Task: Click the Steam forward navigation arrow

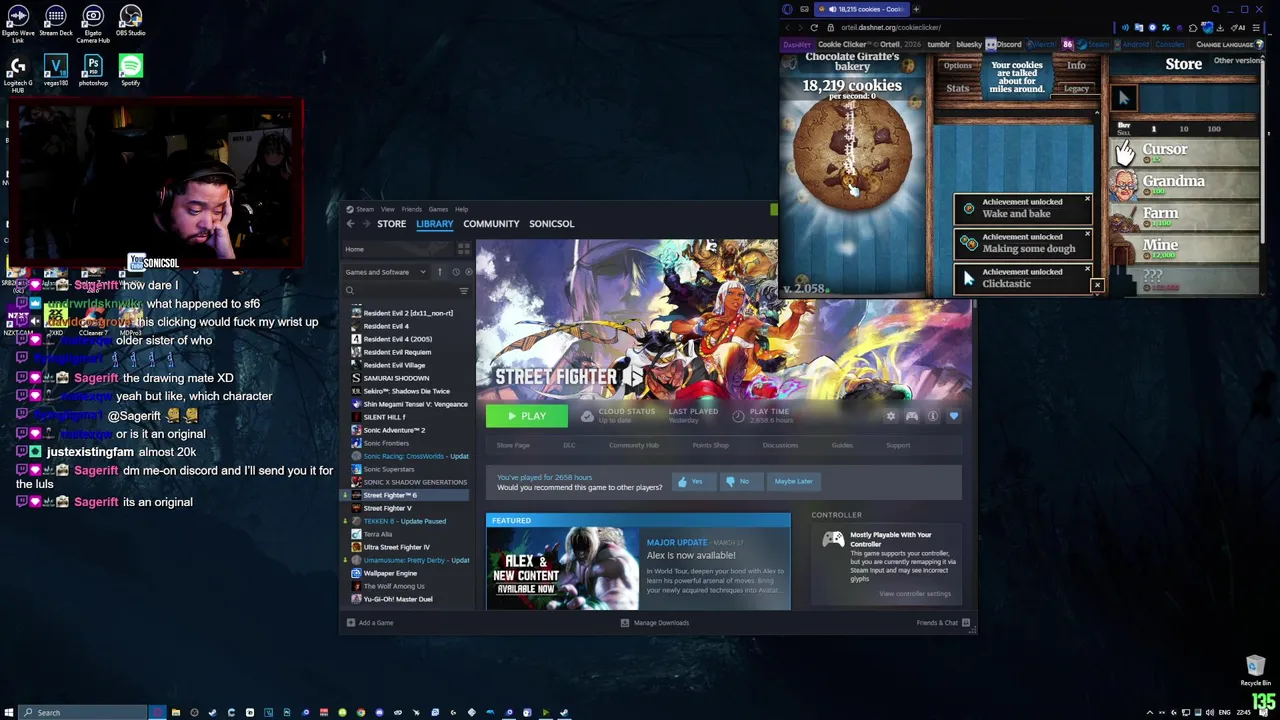Action: [x=365, y=224]
